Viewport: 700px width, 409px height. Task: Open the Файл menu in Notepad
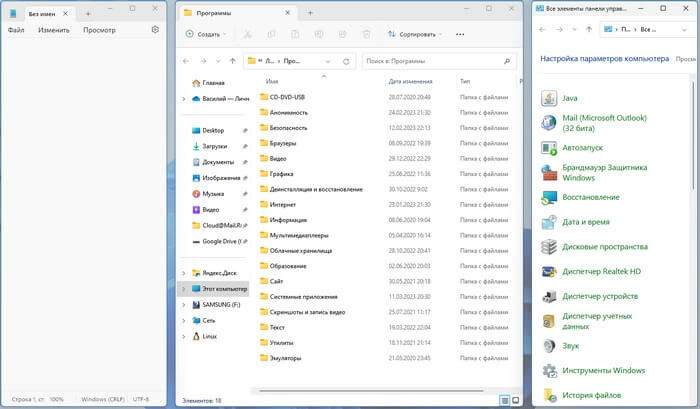click(x=16, y=30)
